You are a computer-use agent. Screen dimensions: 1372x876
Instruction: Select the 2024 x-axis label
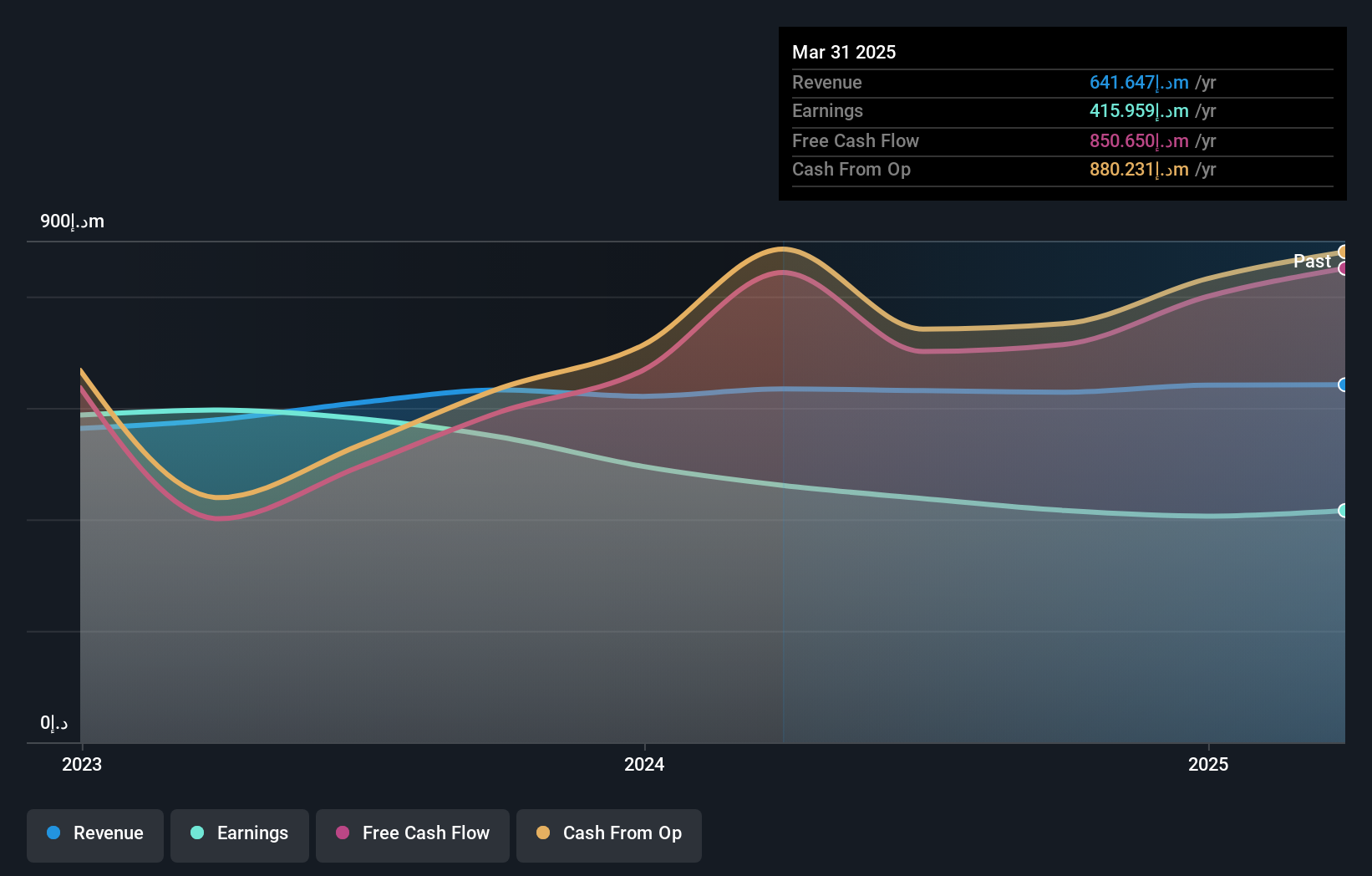point(644,764)
